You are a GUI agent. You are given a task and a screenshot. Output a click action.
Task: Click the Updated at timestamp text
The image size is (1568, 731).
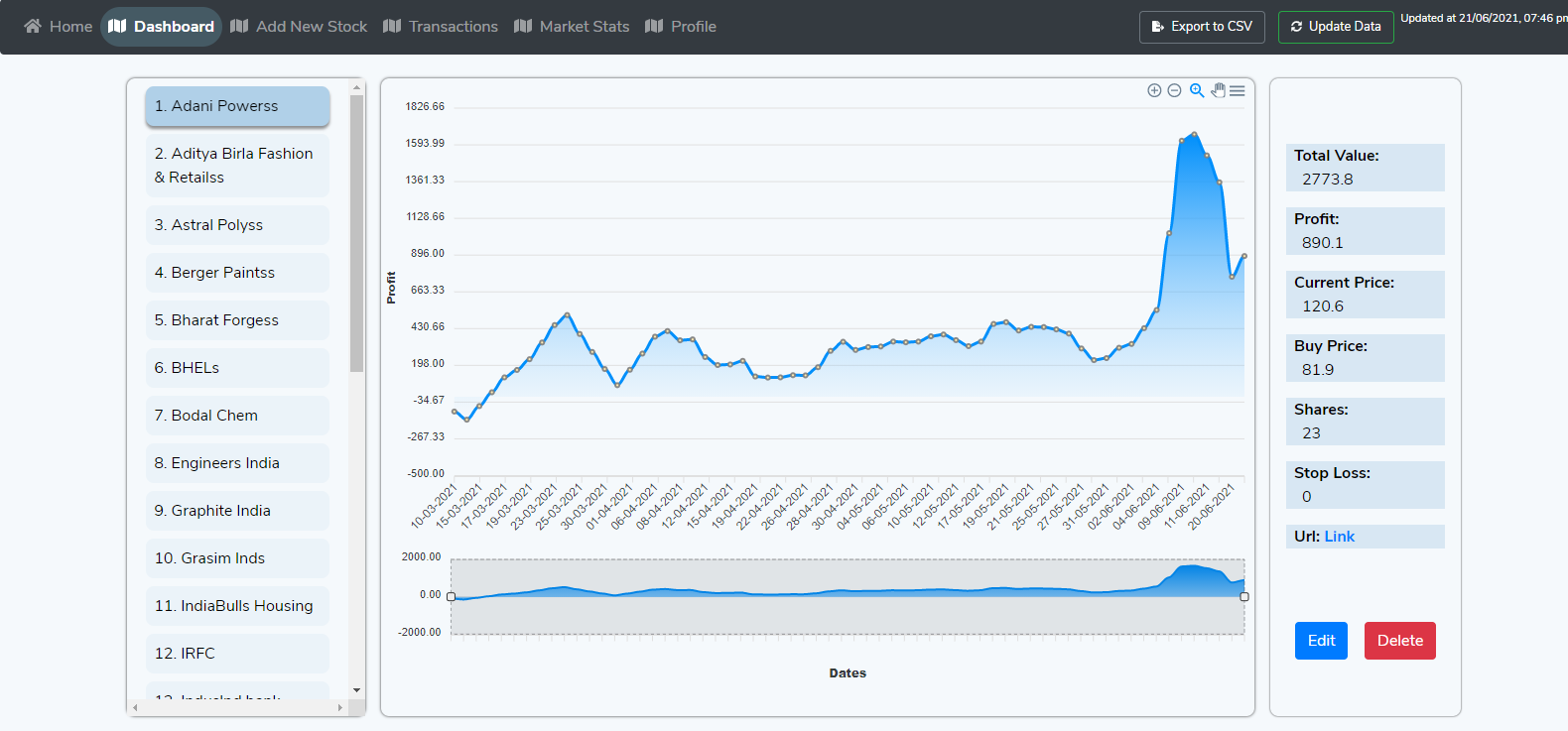coord(1484,18)
